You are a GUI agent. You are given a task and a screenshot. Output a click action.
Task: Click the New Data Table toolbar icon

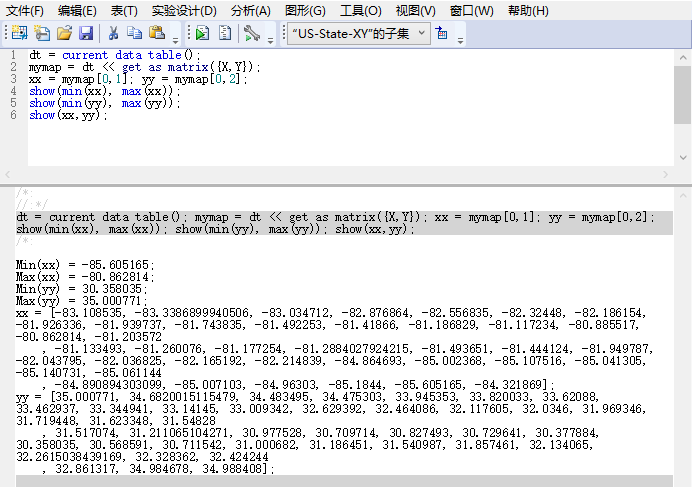17,34
